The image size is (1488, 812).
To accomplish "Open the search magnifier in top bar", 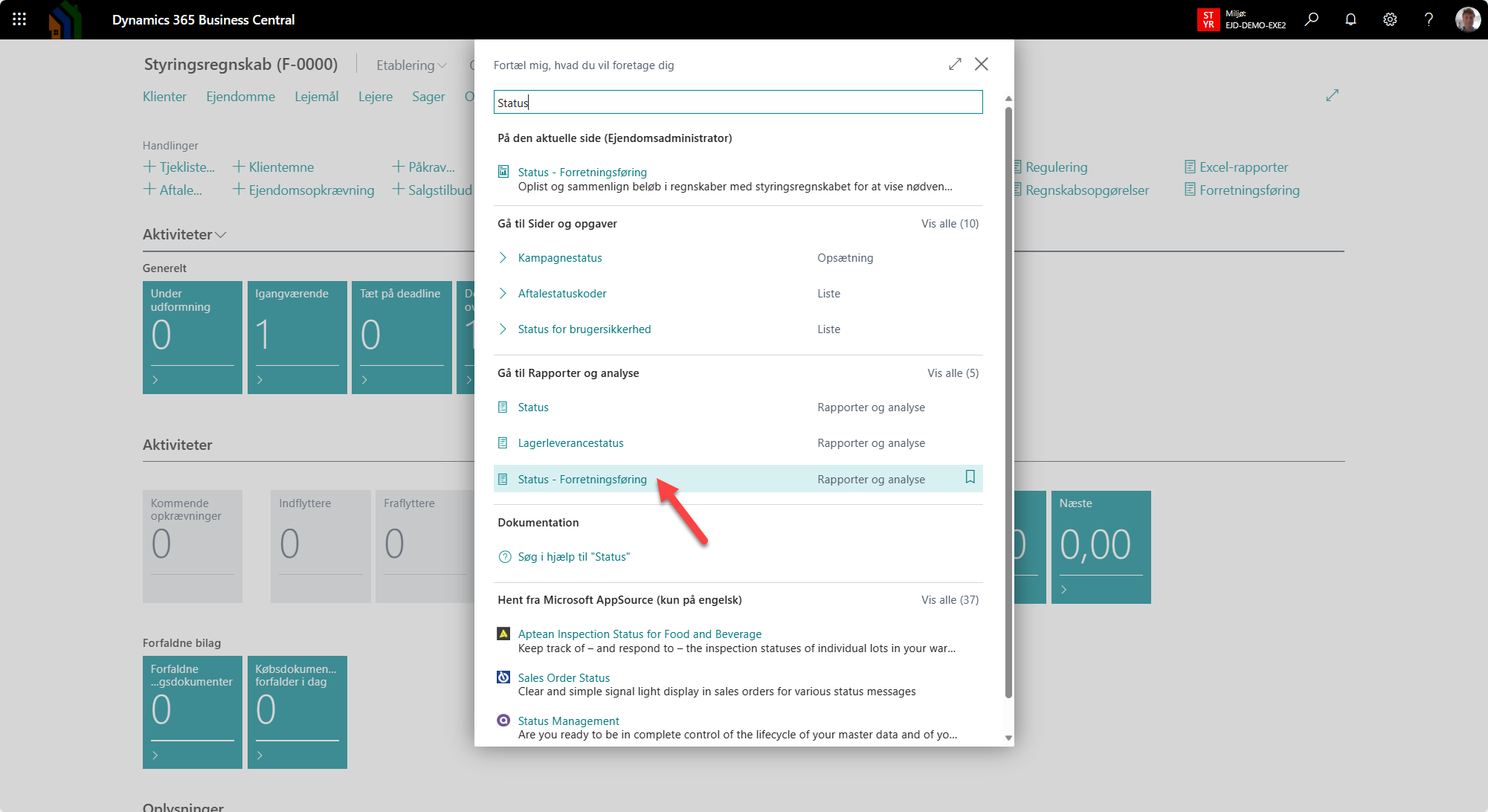I will (1311, 19).
